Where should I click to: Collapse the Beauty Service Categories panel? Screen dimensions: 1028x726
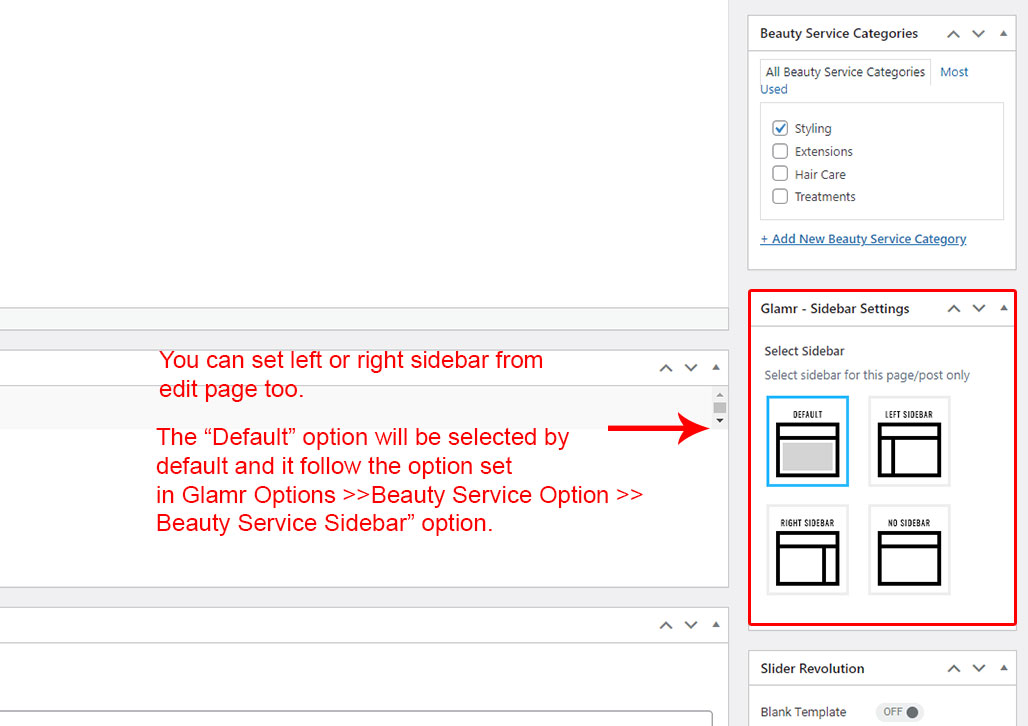tap(1003, 33)
